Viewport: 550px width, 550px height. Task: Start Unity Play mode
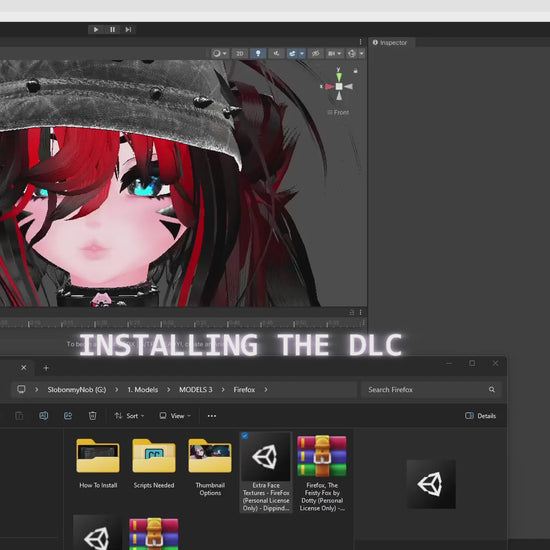[x=96, y=29]
